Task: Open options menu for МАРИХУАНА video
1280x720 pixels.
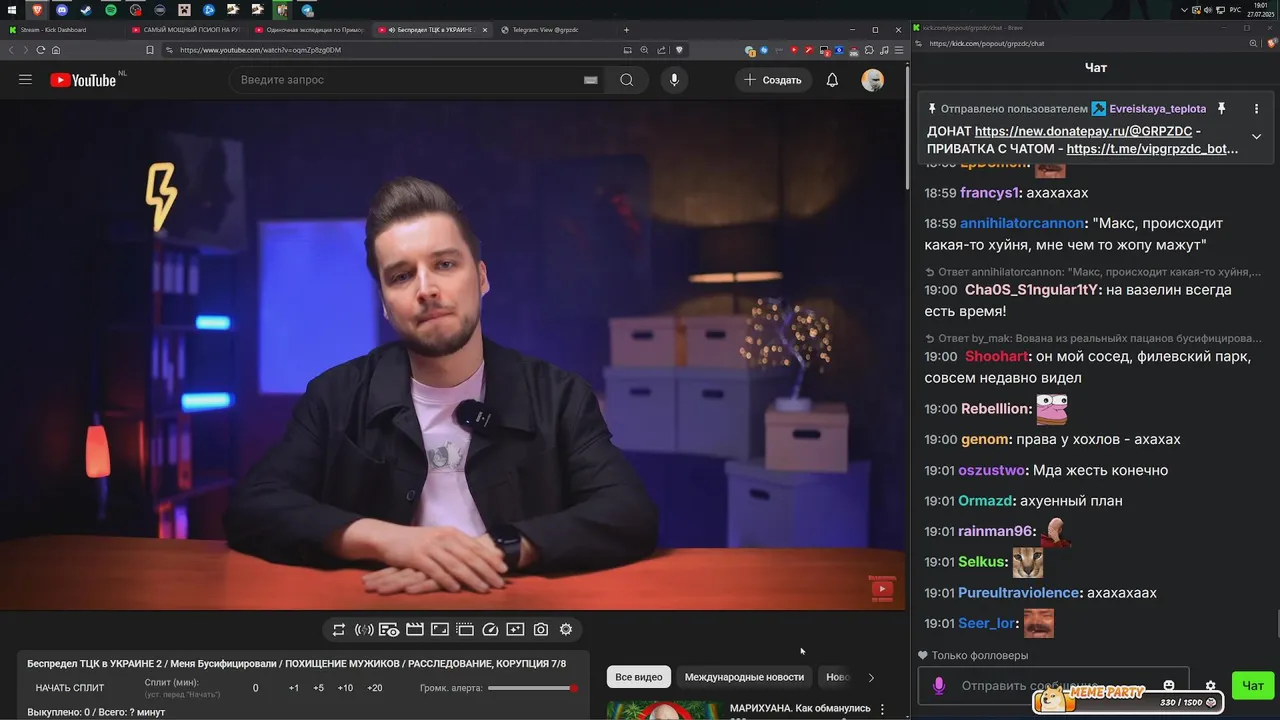Action: coord(882,709)
